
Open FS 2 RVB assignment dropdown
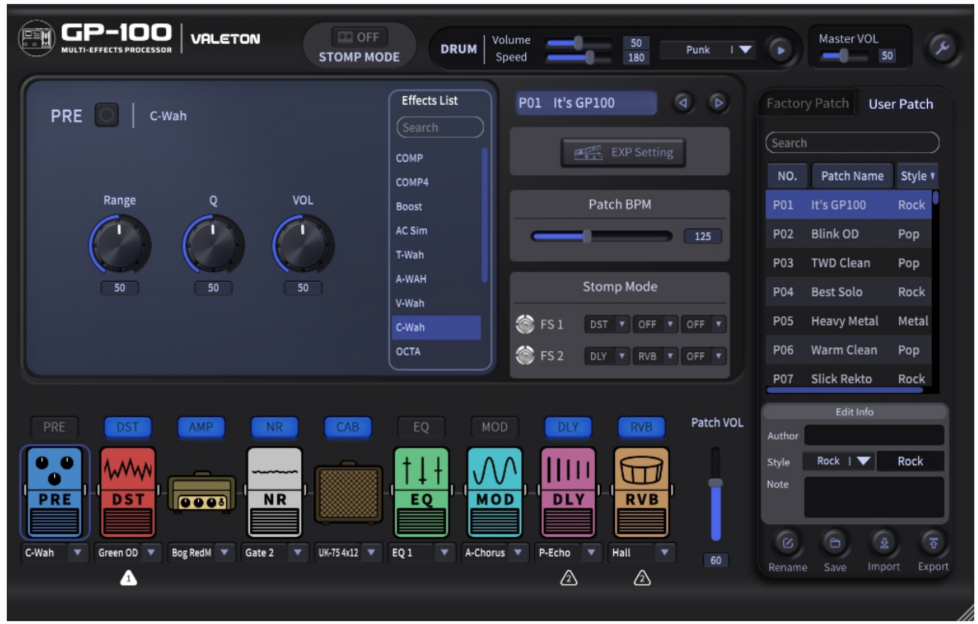[x=655, y=356]
